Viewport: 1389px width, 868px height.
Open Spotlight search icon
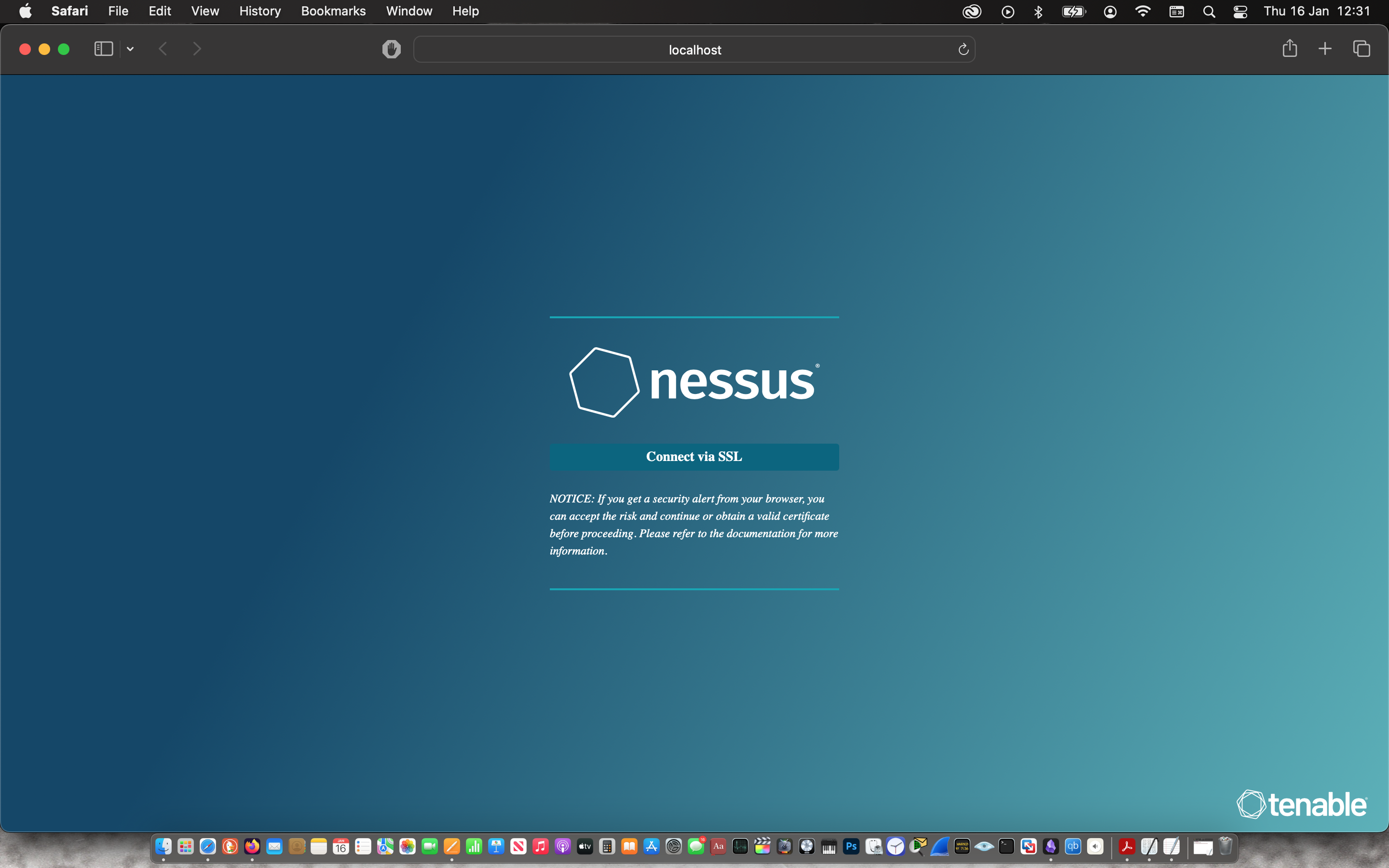(x=1209, y=12)
